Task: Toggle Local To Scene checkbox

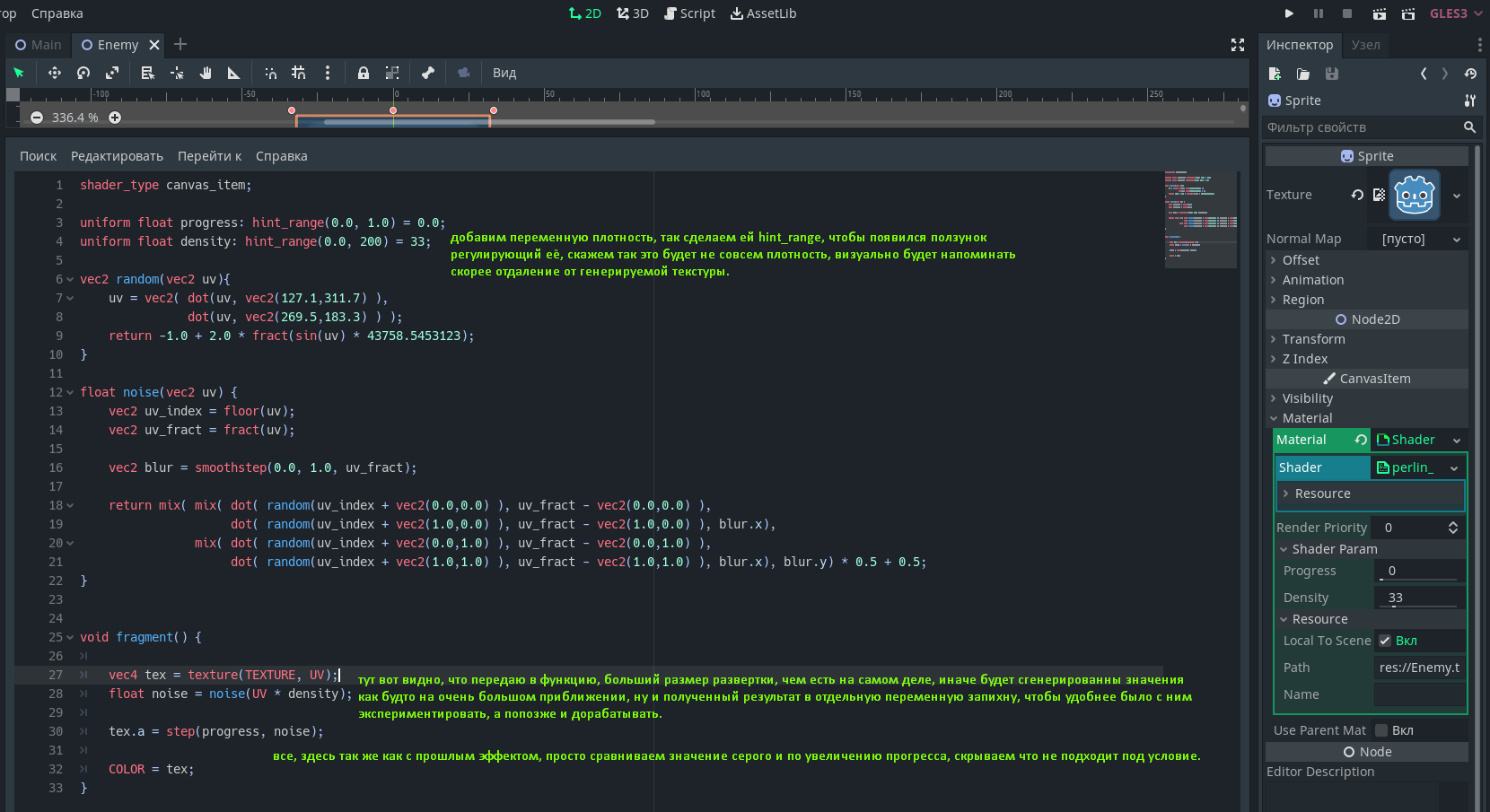Action: click(x=1385, y=641)
